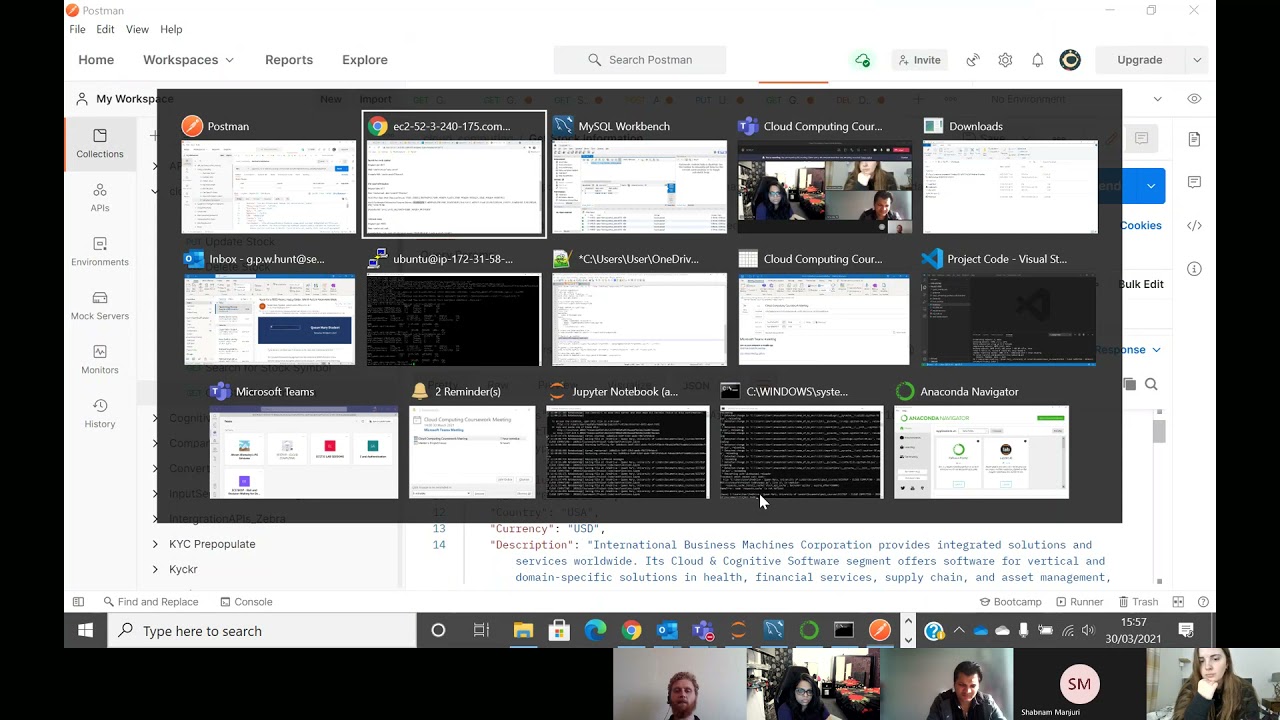
Task: Switch to the ubuntu@ip-172-31-58 terminal window
Action: tap(453, 320)
